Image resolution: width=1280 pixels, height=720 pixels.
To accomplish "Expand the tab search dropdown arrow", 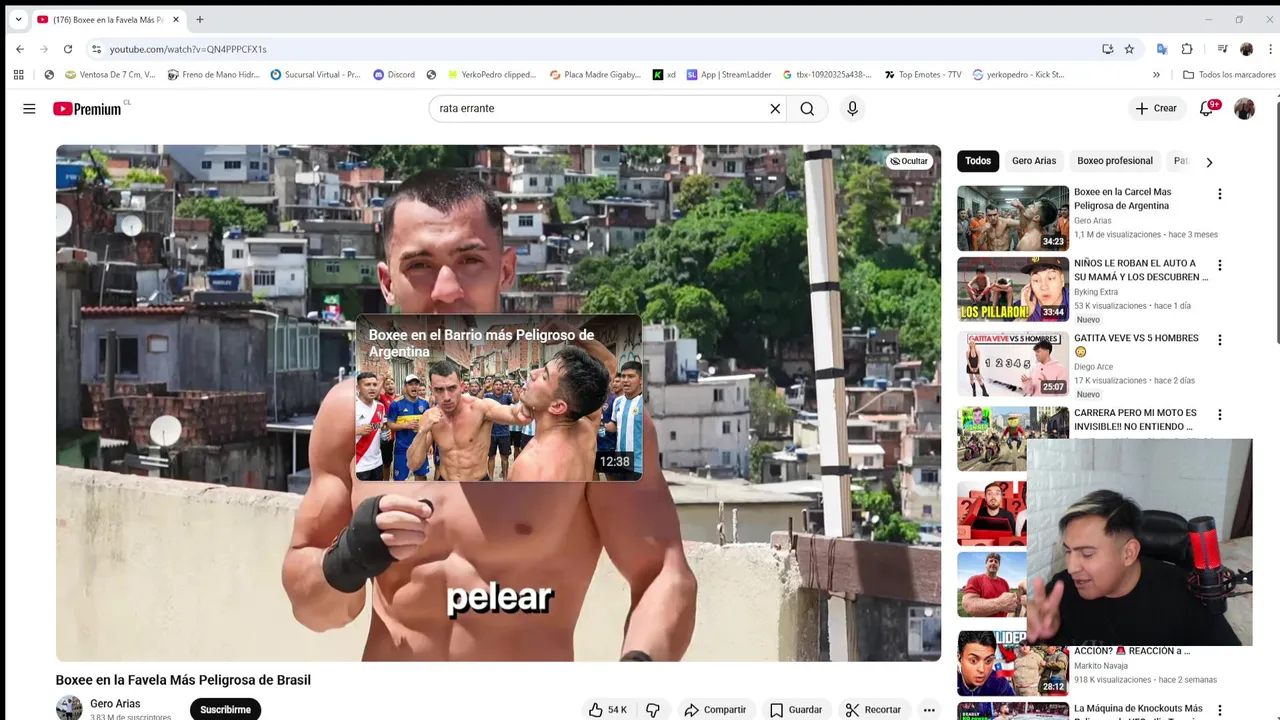I will pyautogui.click(x=18, y=19).
